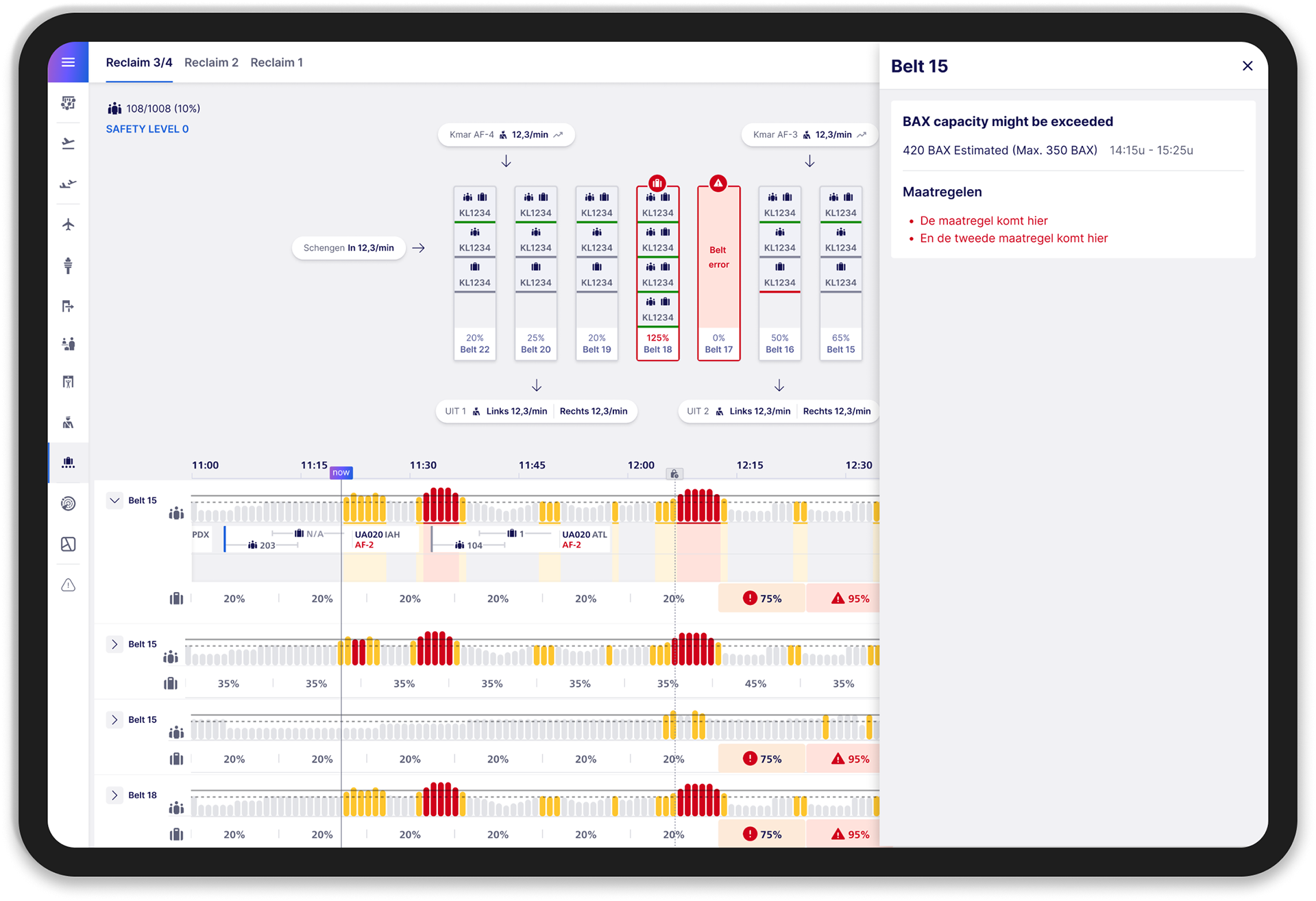Click the SAFETY LEVEL 0 link
The width and height of the screenshot is (1316, 901).
(147, 129)
